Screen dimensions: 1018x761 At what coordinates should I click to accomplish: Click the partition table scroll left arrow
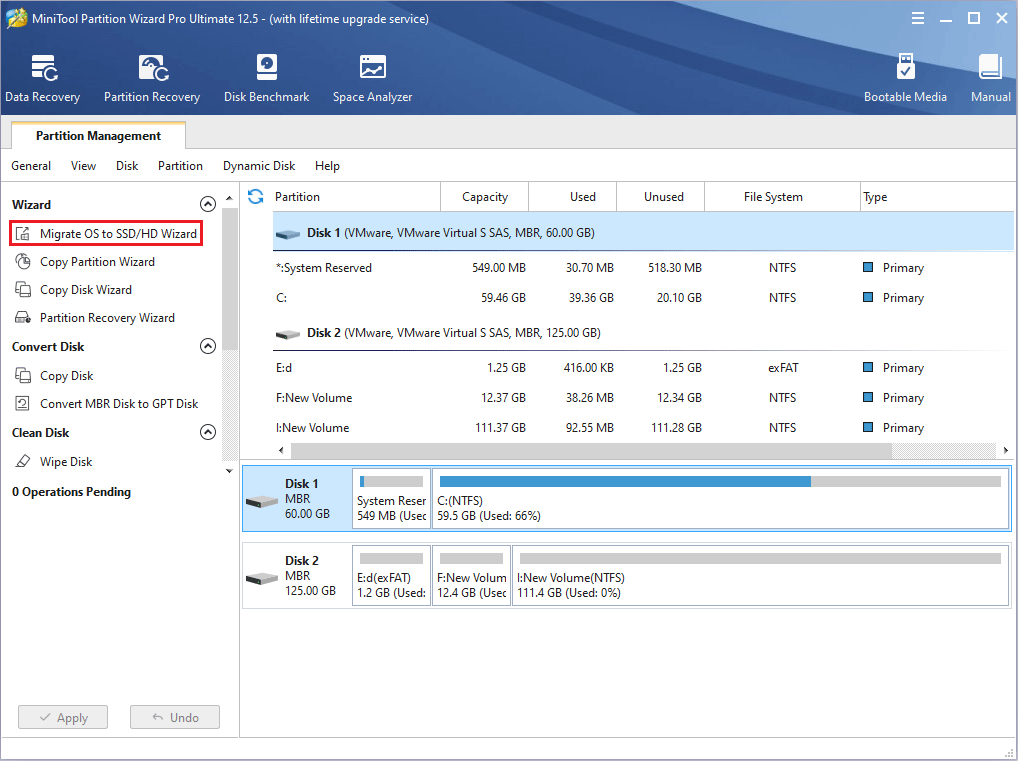tap(281, 450)
